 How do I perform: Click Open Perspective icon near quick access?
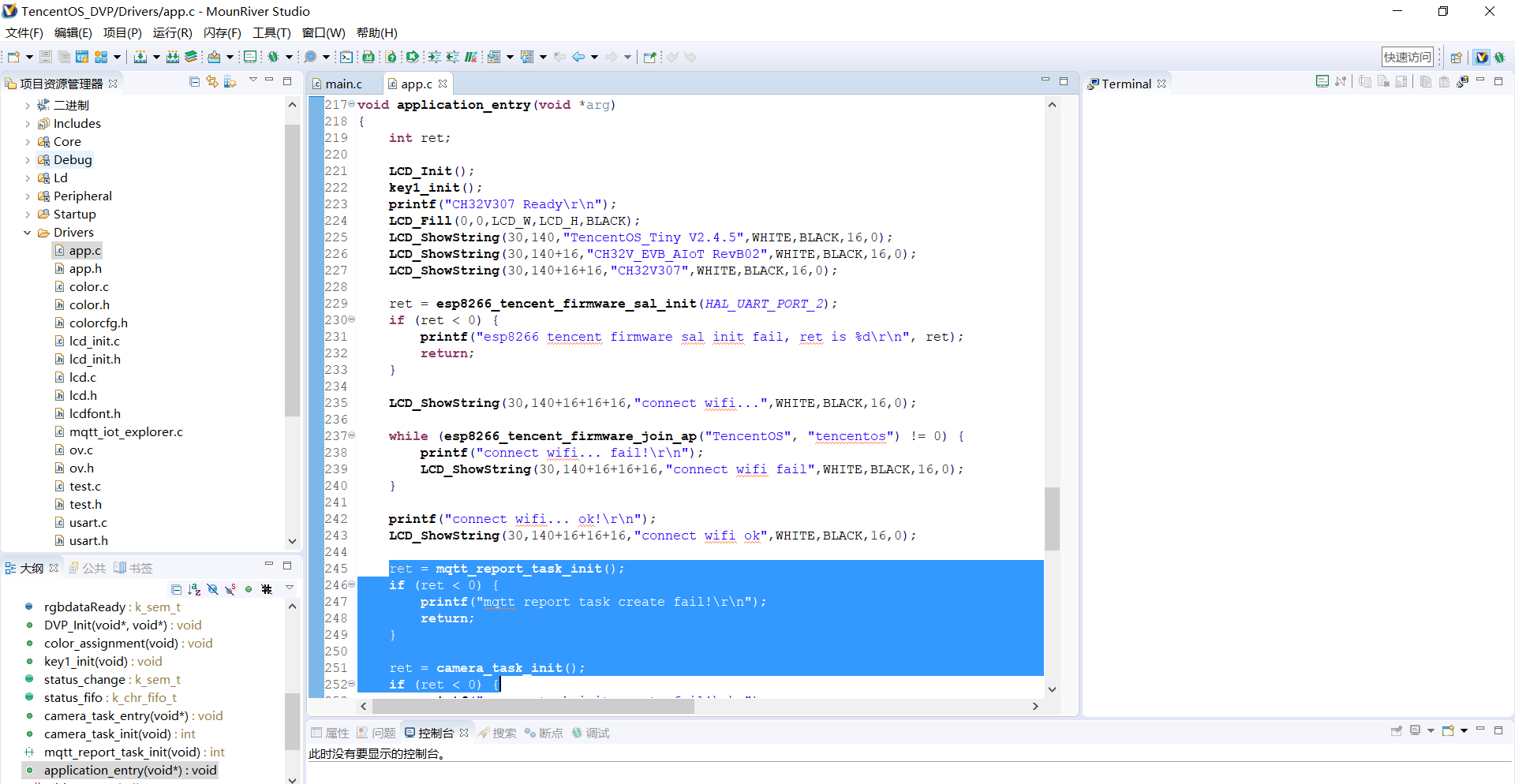[1457, 57]
